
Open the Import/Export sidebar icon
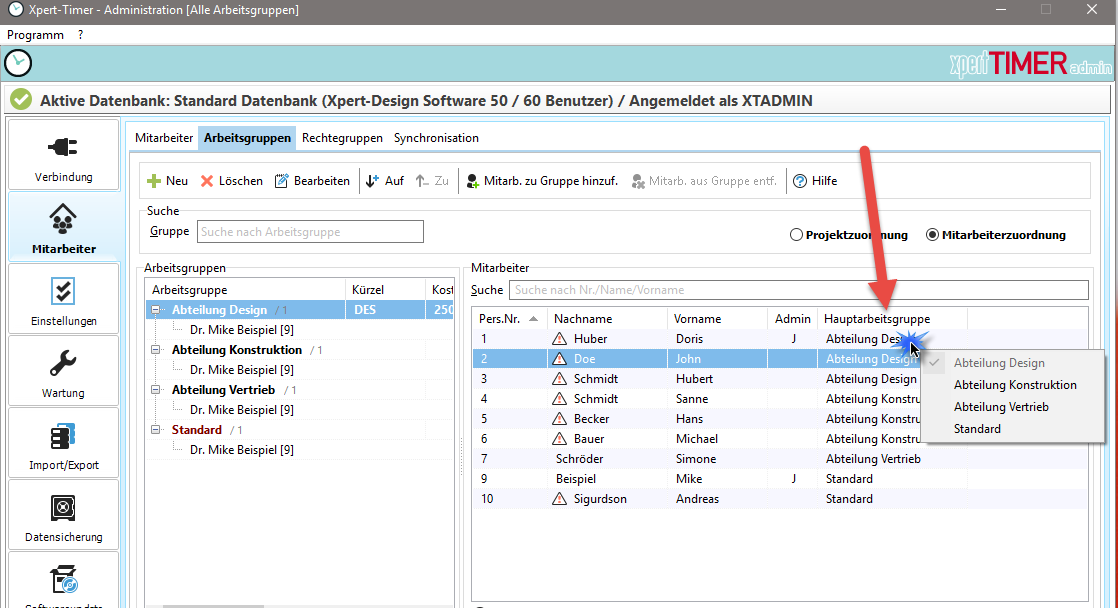click(x=63, y=437)
